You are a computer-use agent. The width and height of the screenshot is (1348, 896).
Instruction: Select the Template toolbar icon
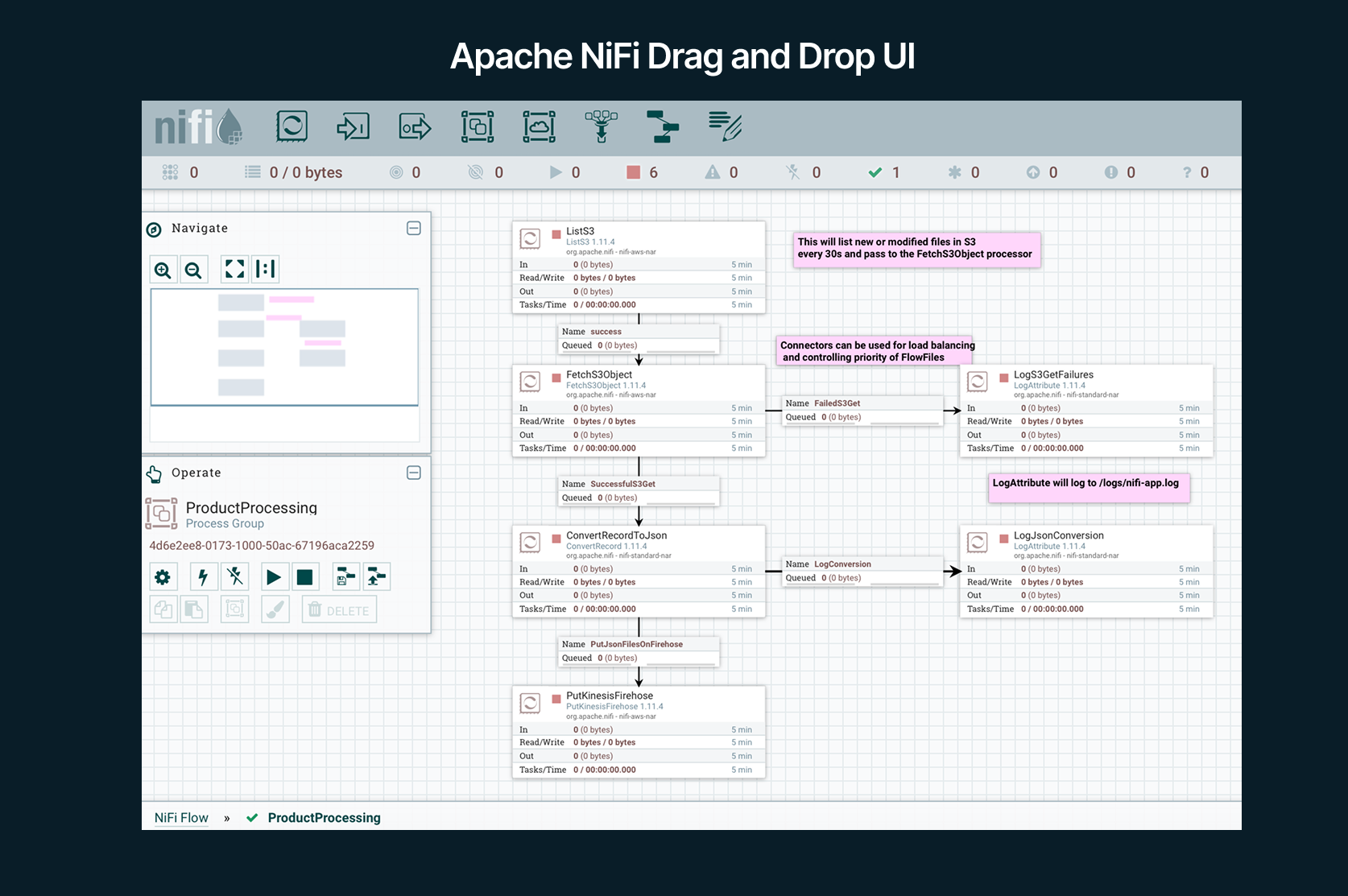(x=663, y=127)
